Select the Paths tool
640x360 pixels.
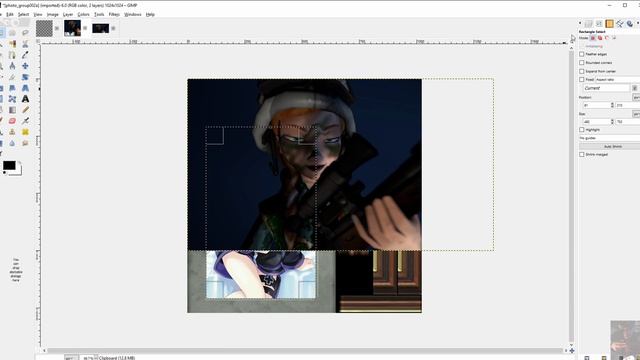coord(12,55)
